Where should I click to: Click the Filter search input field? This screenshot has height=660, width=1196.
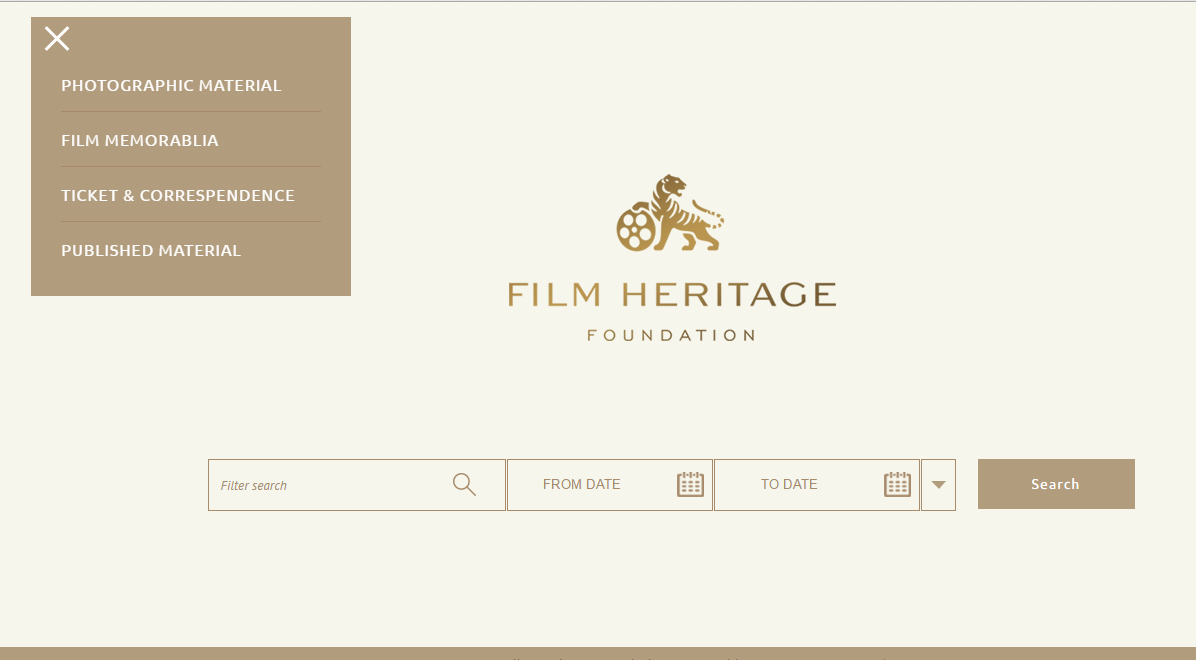357,485
